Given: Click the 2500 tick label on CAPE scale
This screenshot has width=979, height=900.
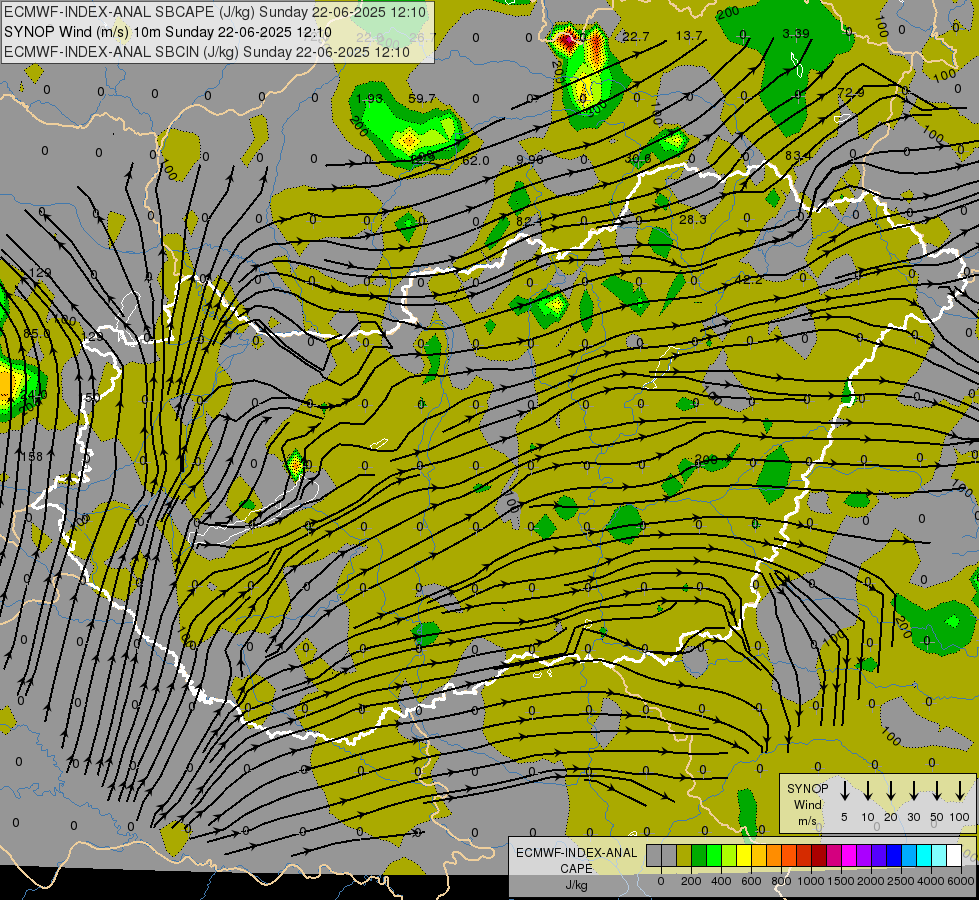Looking at the screenshot, I should [901, 881].
